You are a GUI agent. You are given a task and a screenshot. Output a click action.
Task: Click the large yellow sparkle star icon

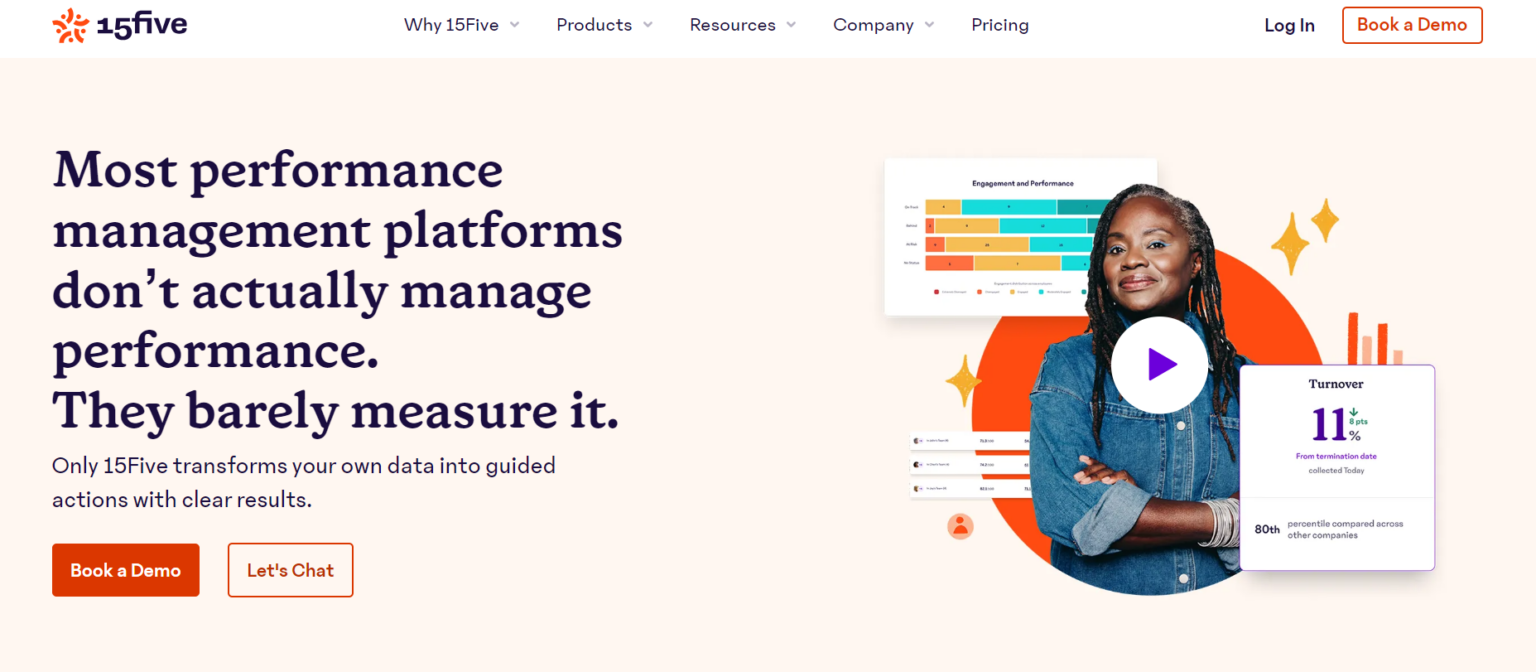pyautogui.click(x=1290, y=243)
